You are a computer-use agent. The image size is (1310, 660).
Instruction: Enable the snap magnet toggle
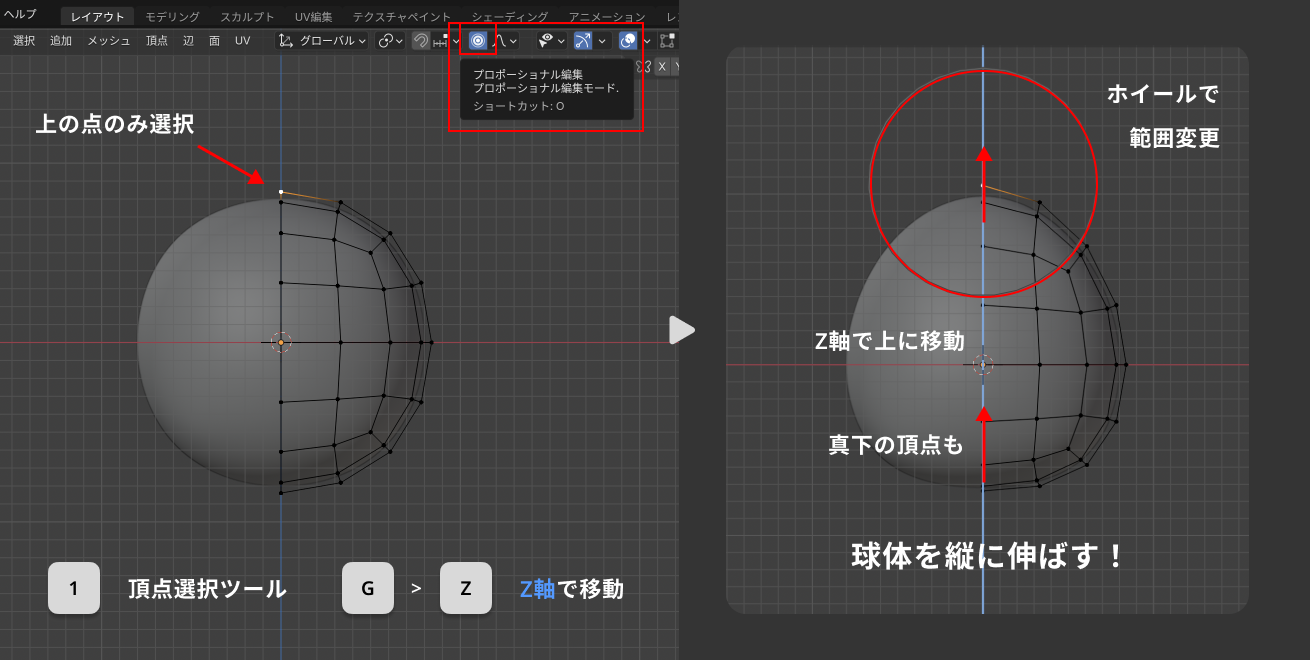pos(421,41)
